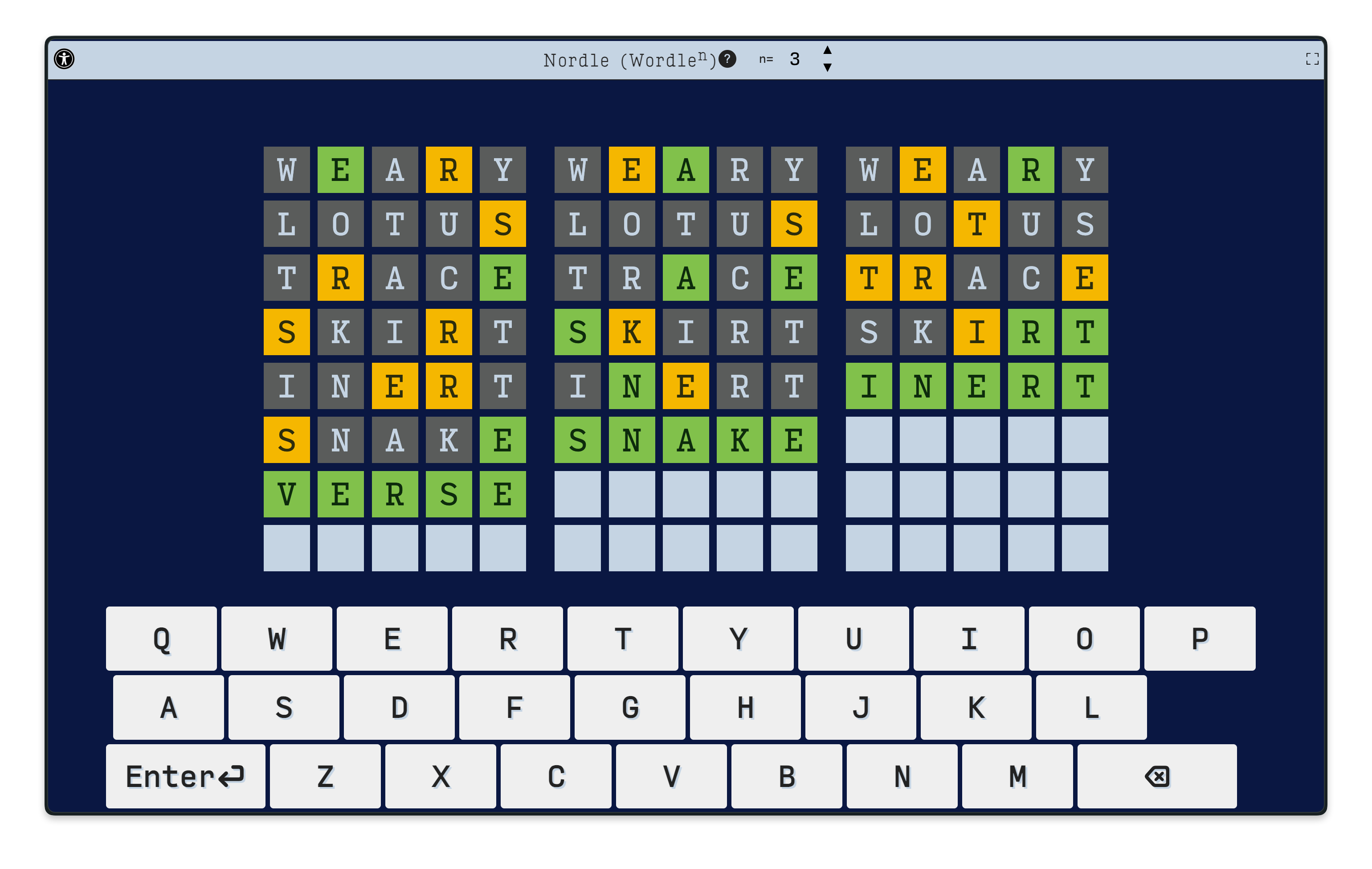Viewport: 1372px width, 869px height.
Task: Click the gray K tile in left board SNAKE
Action: tap(449, 440)
